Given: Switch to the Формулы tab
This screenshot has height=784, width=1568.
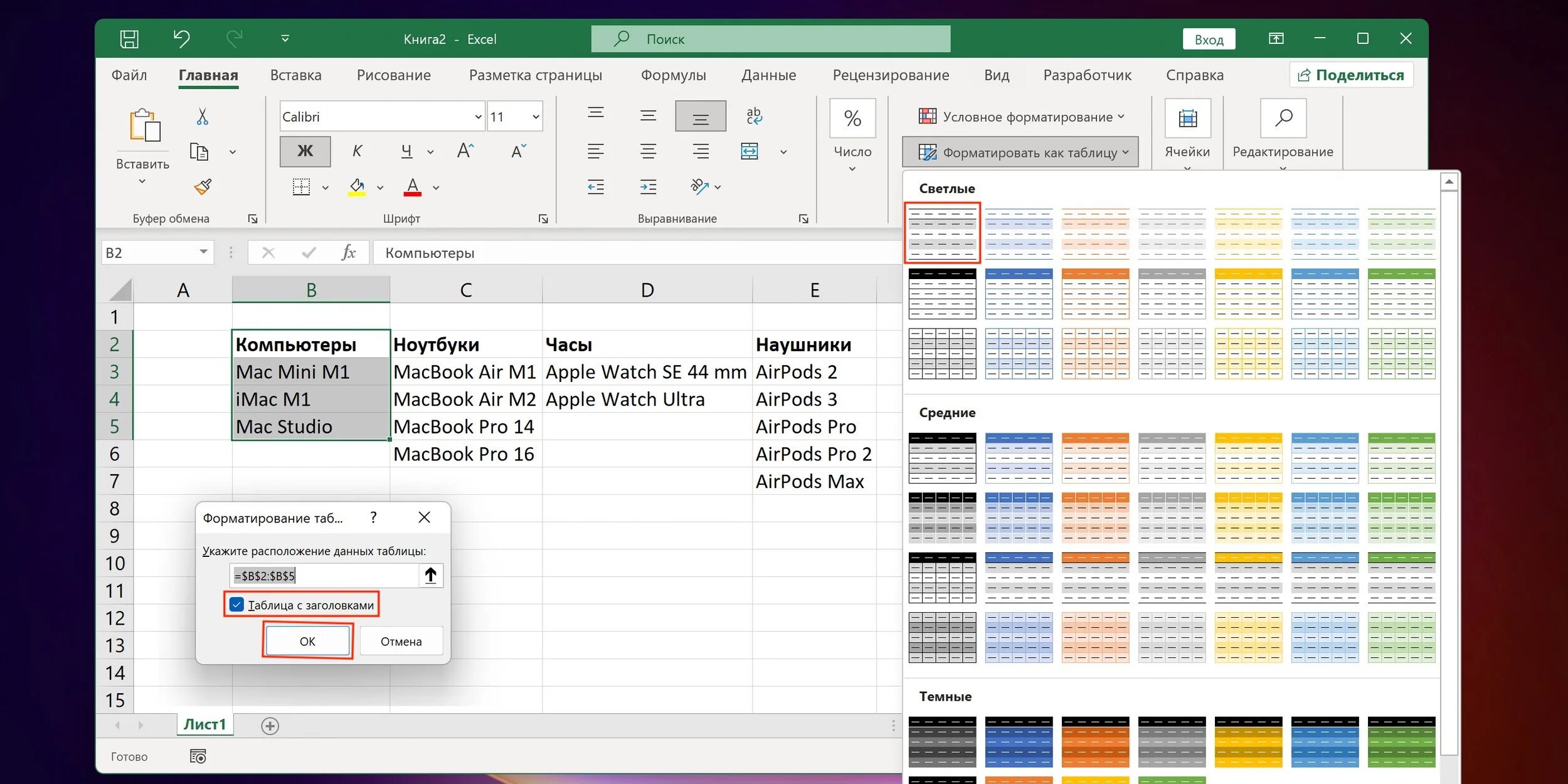Looking at the screenshot, I should click(673, 75).
